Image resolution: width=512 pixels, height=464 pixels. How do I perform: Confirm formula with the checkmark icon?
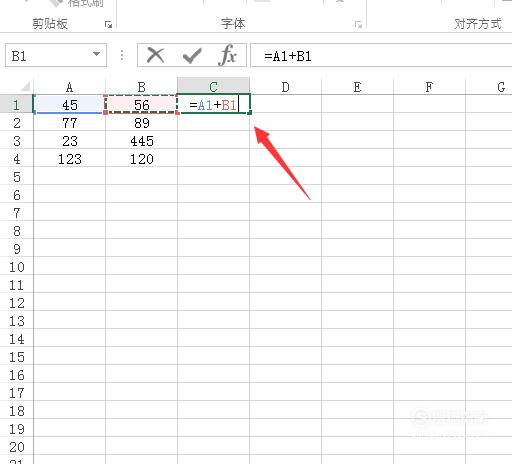click(192, 55)
